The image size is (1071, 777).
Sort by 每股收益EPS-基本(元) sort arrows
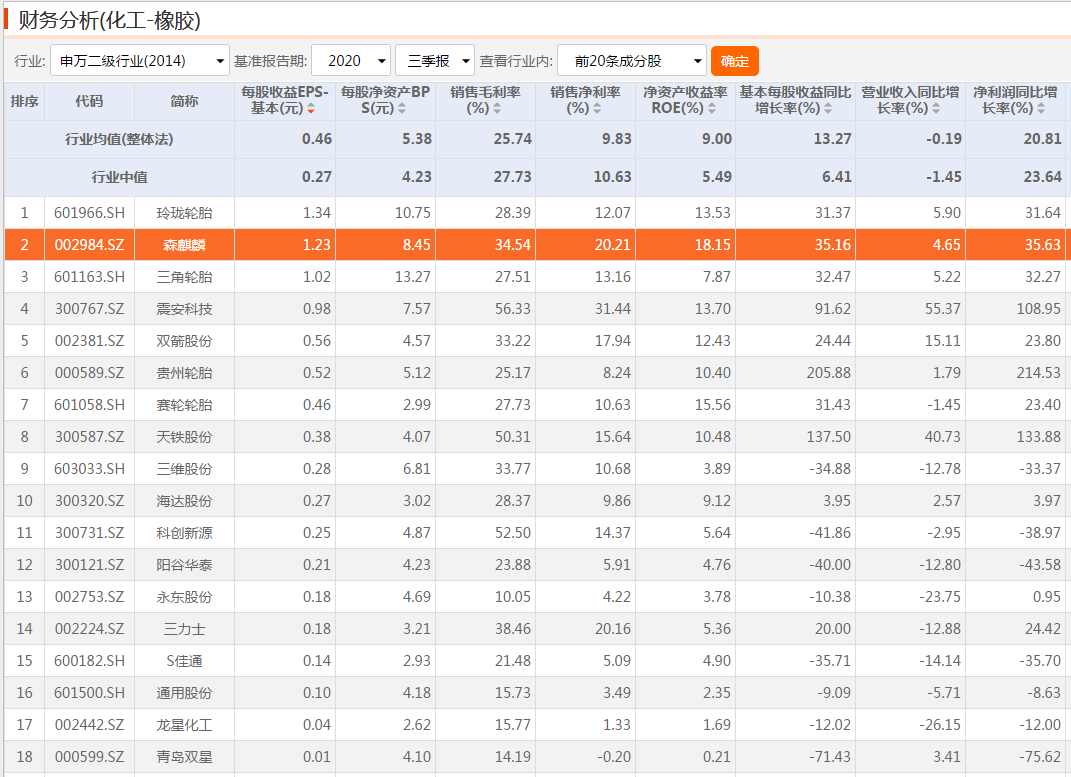click(311, 109)
